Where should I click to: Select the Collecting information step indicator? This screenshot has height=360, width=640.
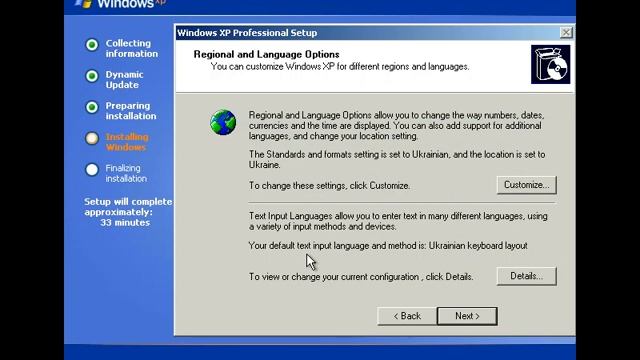click(x=92, y=44)
